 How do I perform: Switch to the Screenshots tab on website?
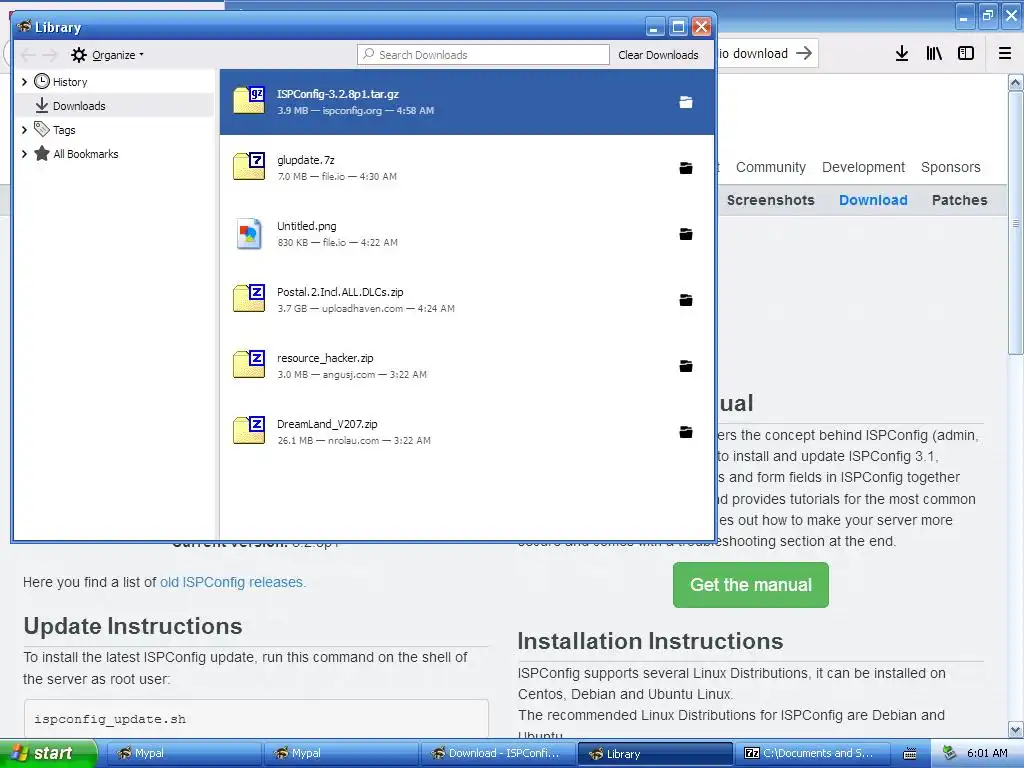pyautogui.click(x=771, y=200)
